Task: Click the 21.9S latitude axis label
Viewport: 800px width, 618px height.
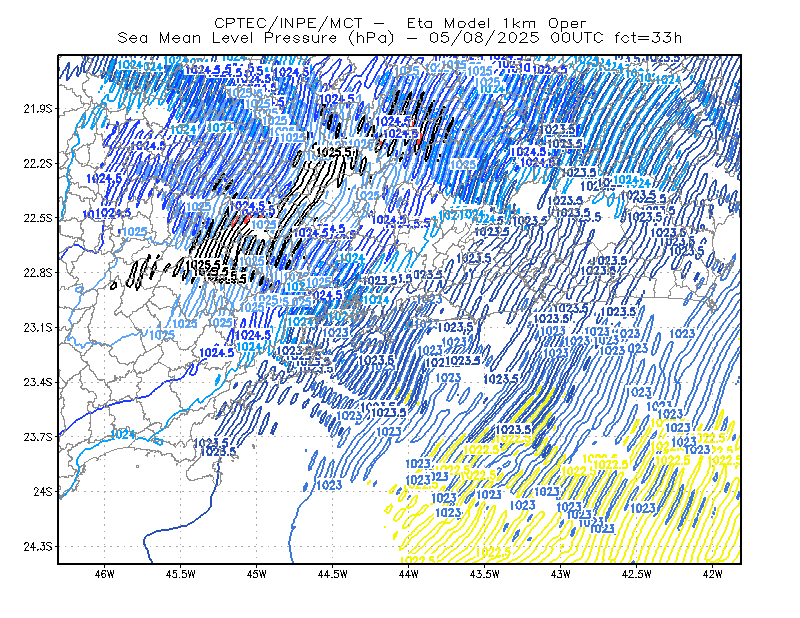Action: 38,109
